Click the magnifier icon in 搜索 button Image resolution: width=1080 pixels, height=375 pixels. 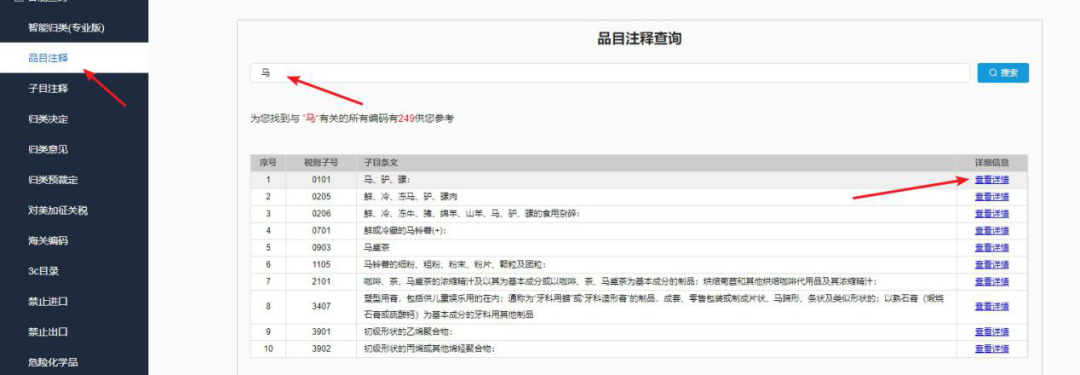[993, 73]
